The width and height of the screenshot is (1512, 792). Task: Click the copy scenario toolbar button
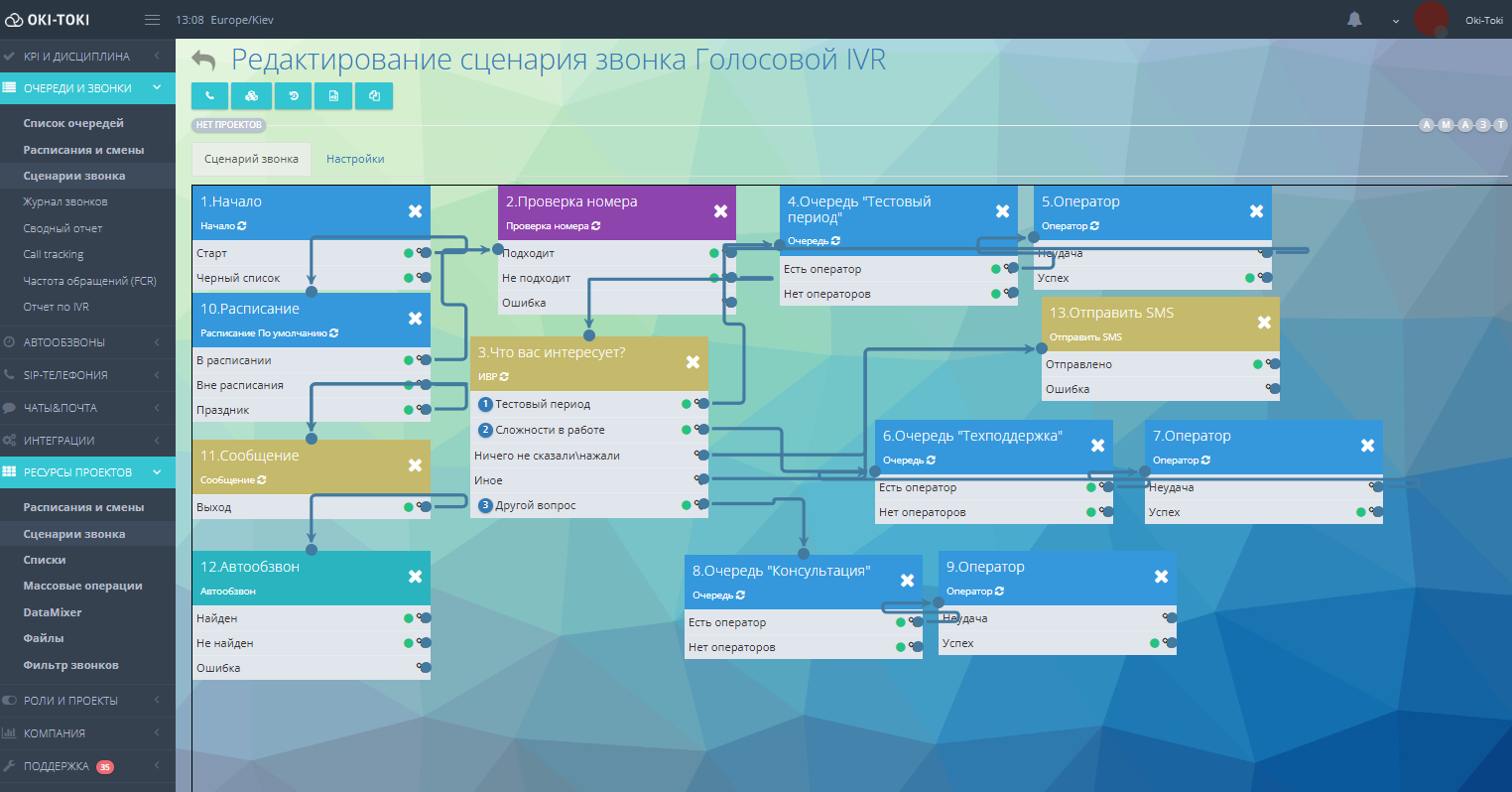point(374,95)
